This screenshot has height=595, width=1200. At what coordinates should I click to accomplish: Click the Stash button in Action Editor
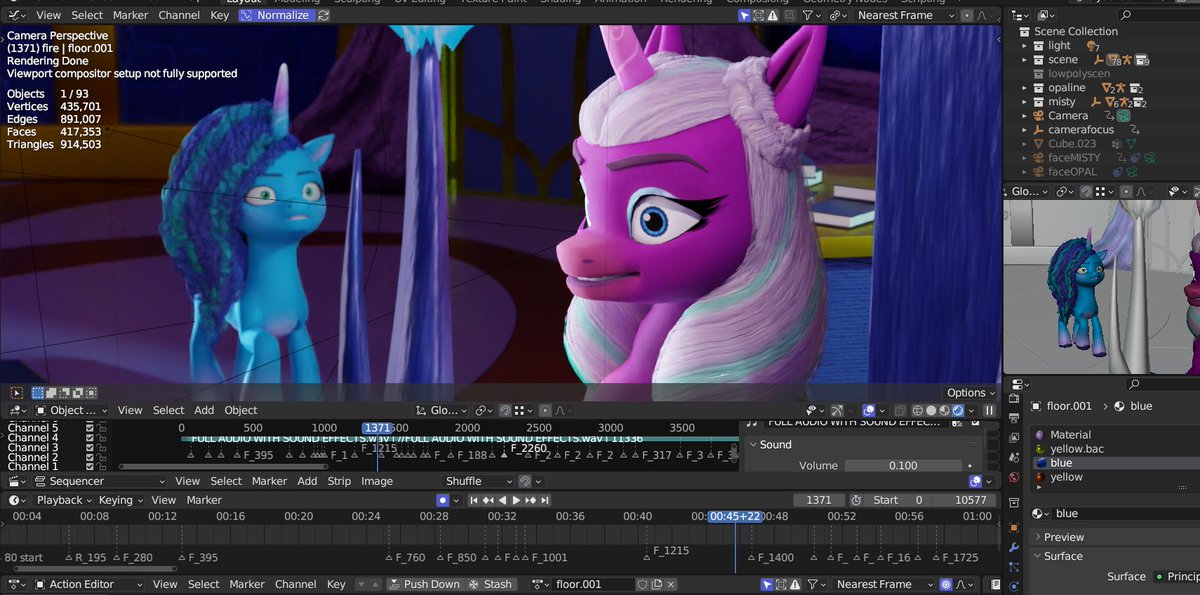[x=491, y=584]
